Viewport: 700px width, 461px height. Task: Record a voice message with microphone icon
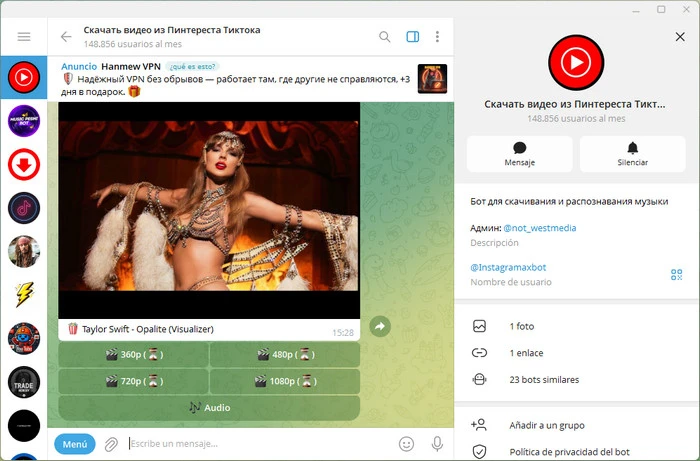click(438, 444)
